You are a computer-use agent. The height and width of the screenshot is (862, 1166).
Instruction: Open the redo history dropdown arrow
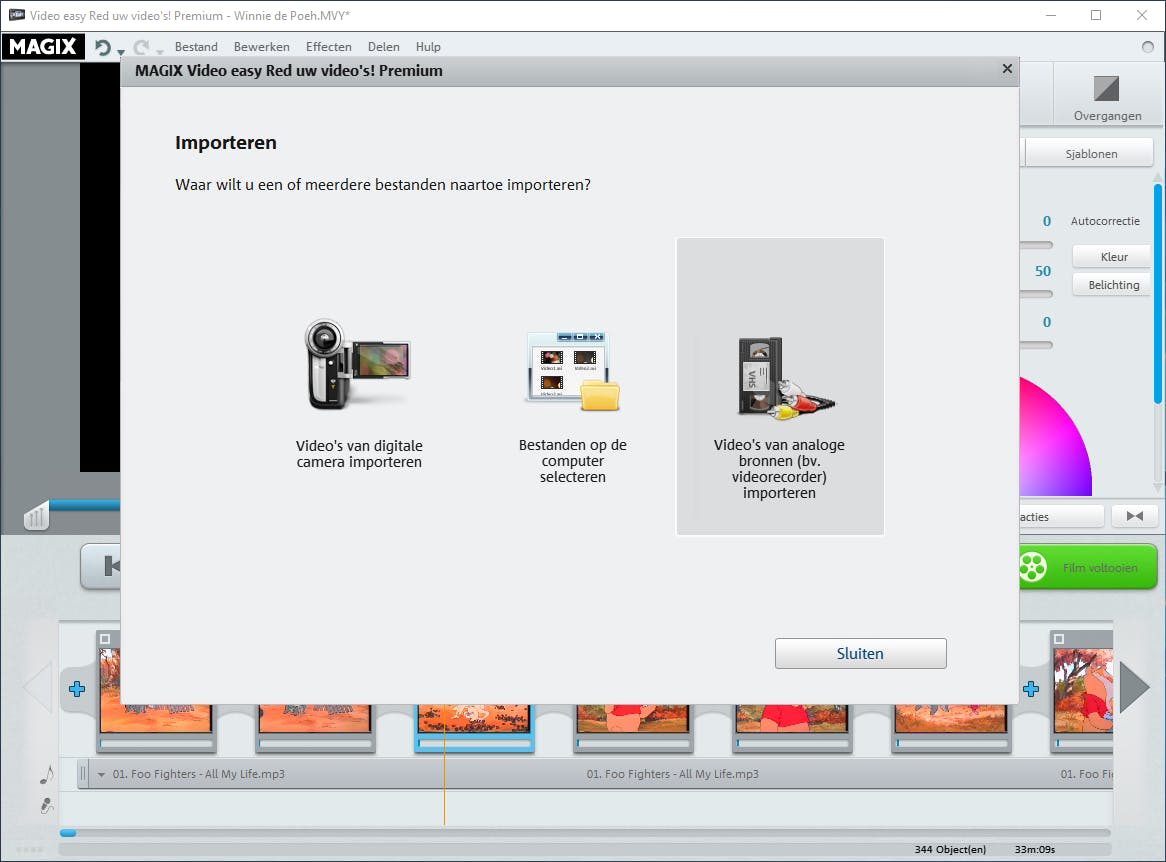point(160,52)
